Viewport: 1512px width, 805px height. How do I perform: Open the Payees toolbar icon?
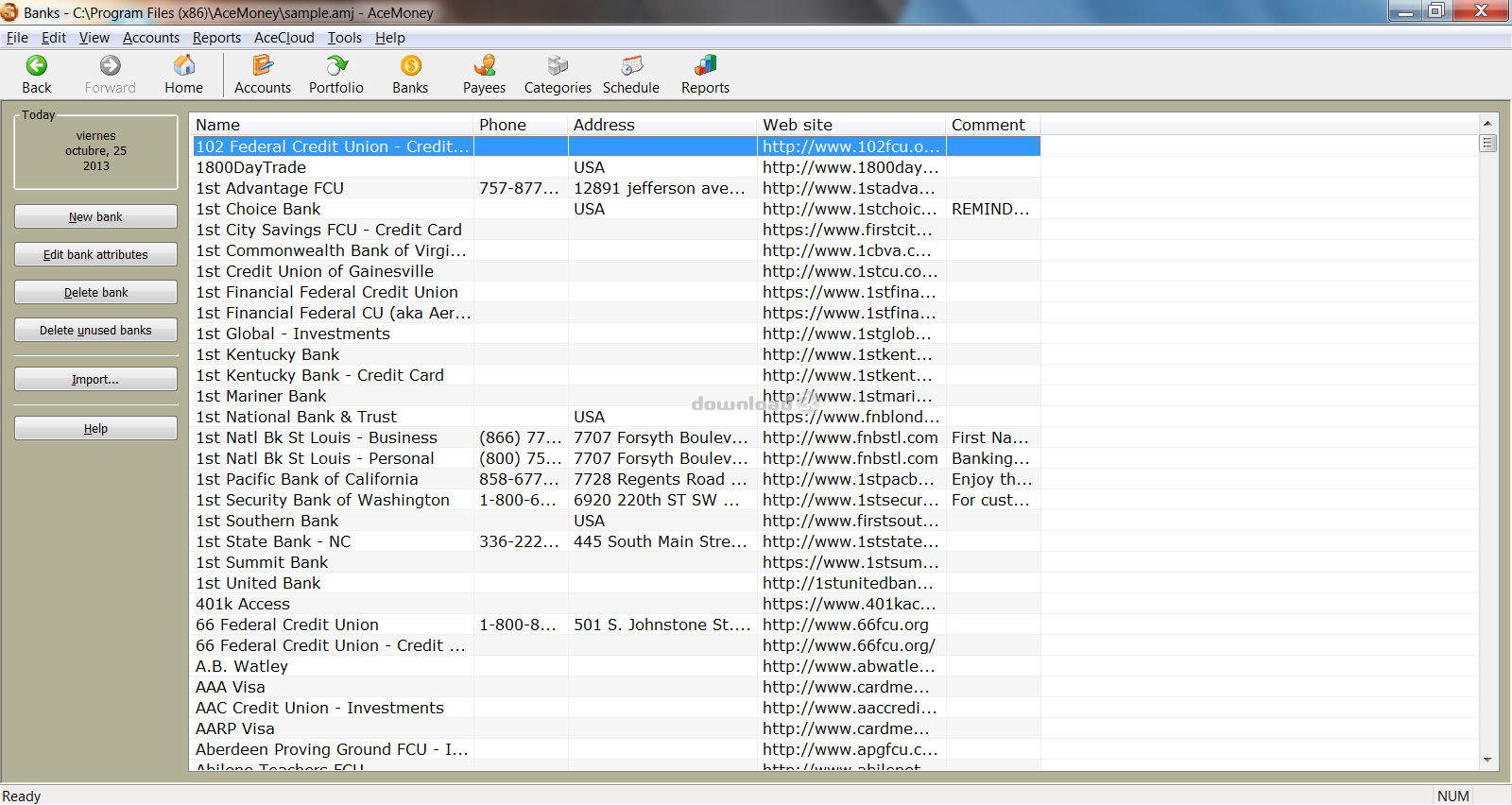484,66
